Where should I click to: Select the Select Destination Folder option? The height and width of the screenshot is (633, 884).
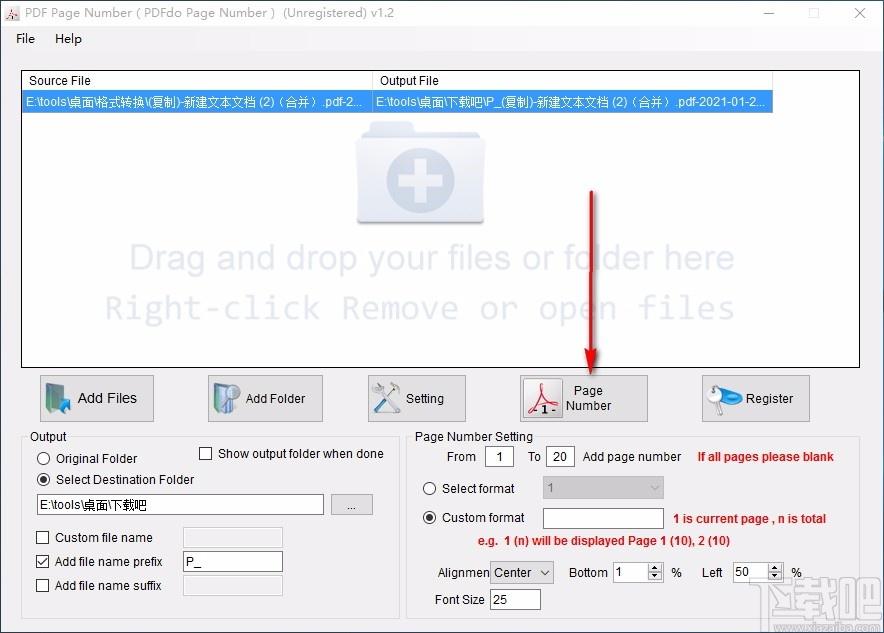tap(43, 480)
